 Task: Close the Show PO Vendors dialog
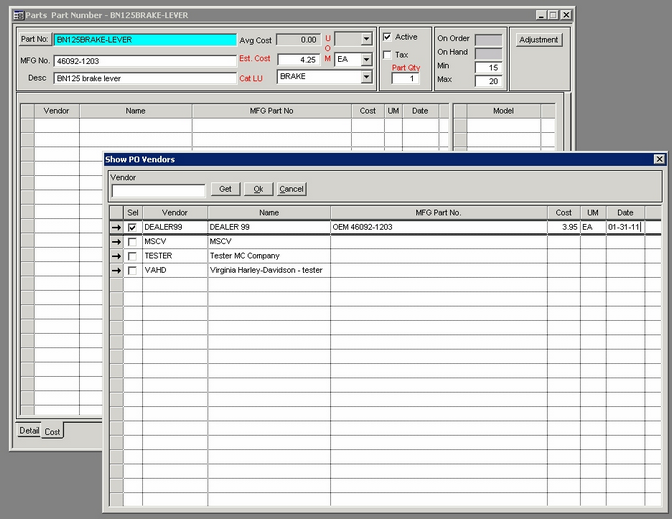pyautogui.click(x=659, y=159)
